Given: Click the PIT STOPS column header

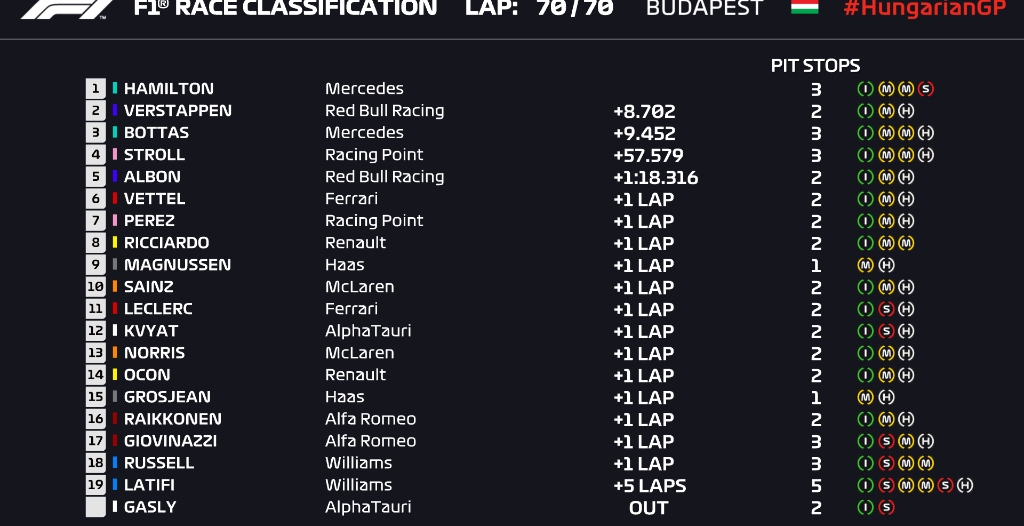Looking at the screenshot, I should pyautogui.click(x=815, y=65).
